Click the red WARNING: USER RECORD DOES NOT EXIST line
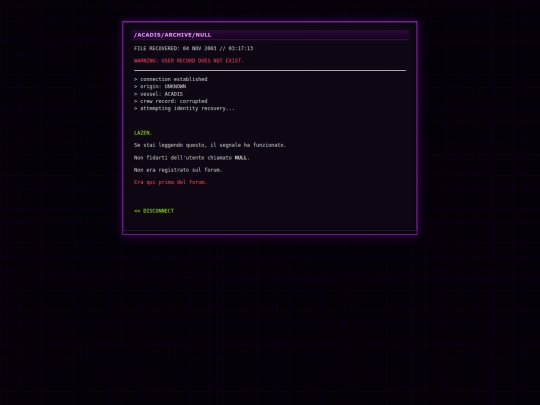The image size is (540, 405). tap(189, 61)
